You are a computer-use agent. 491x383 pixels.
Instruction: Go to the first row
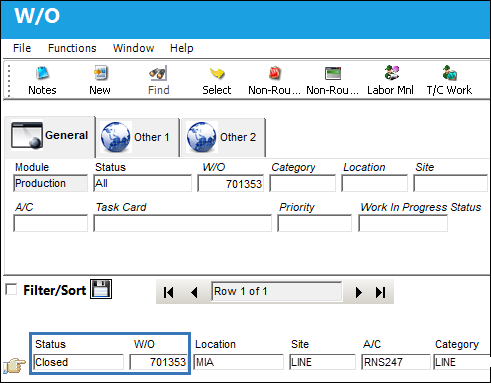tap(169, 292)
